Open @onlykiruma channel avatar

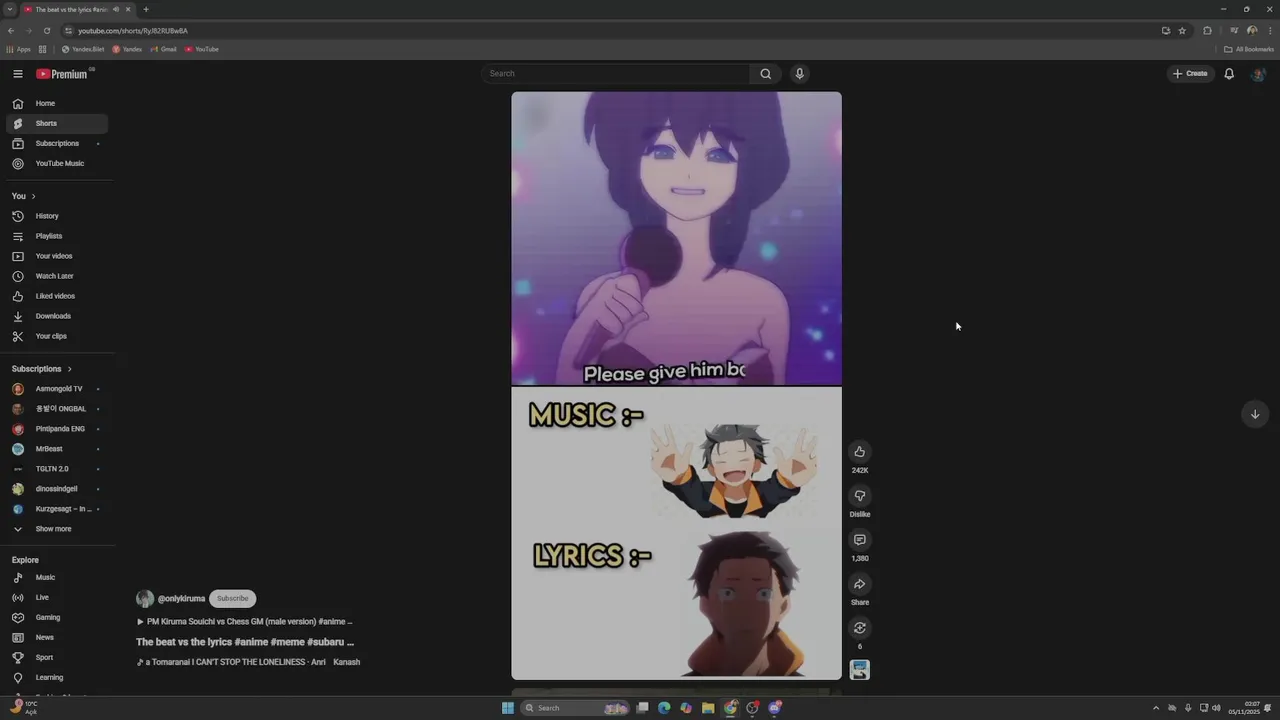pyautogui.click(x=145, y=599)
